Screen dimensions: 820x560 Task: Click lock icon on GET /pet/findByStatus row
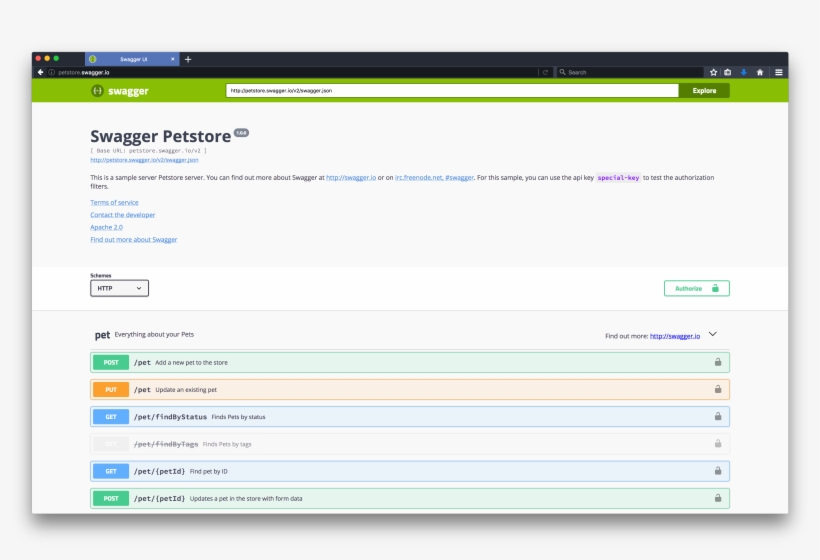click(717, 416)
